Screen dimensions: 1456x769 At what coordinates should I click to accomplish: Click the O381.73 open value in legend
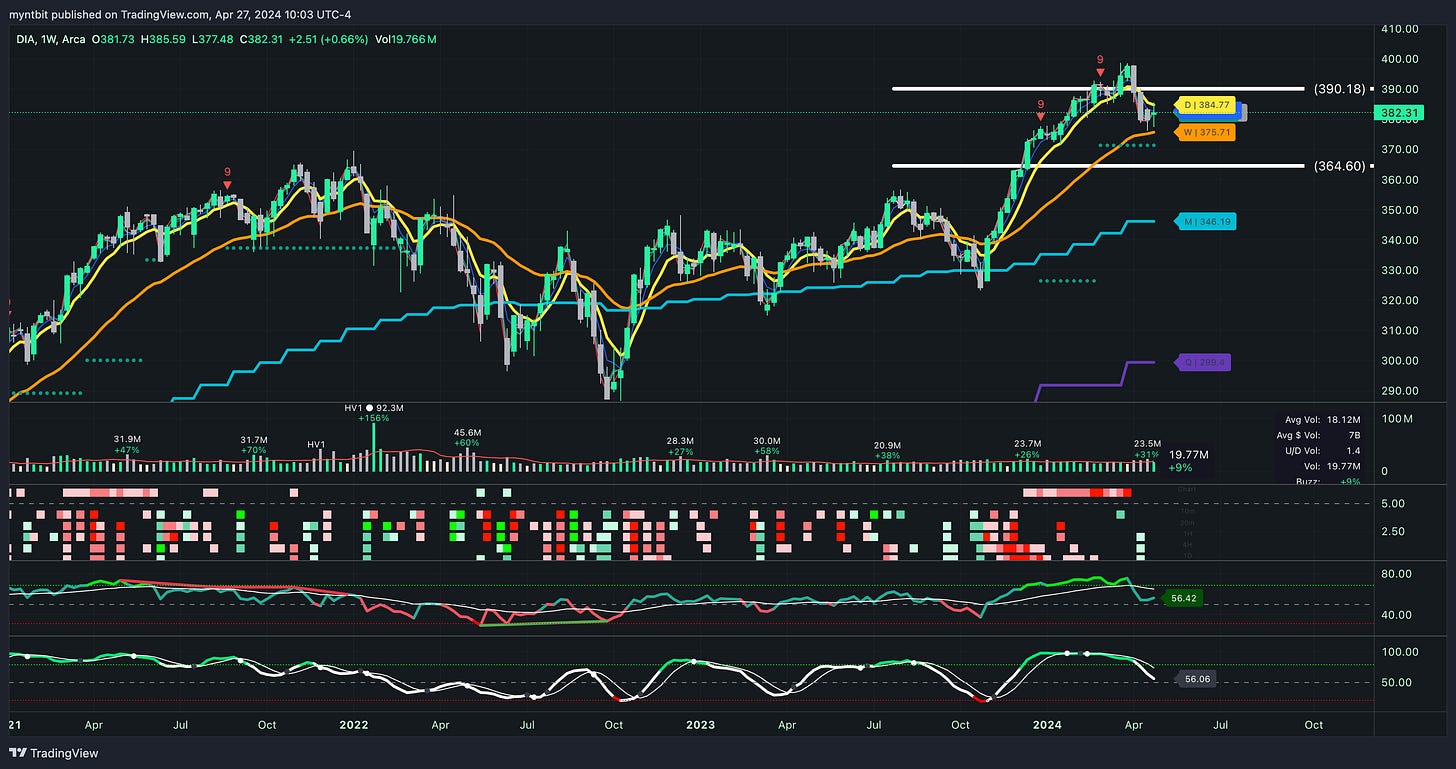click(x=113, y=39)
